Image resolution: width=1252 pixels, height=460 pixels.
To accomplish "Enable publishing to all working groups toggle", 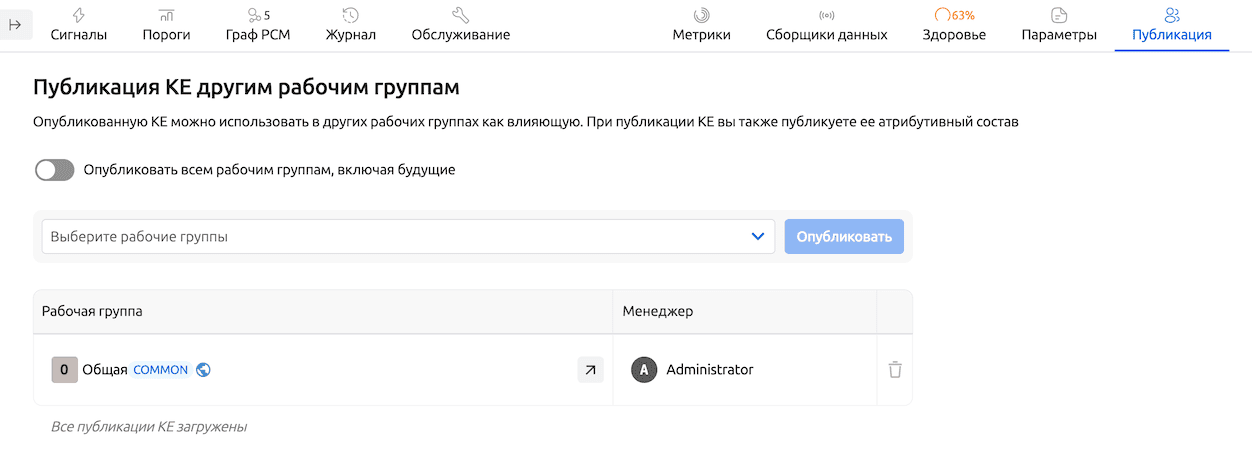I will click(55, 170).
